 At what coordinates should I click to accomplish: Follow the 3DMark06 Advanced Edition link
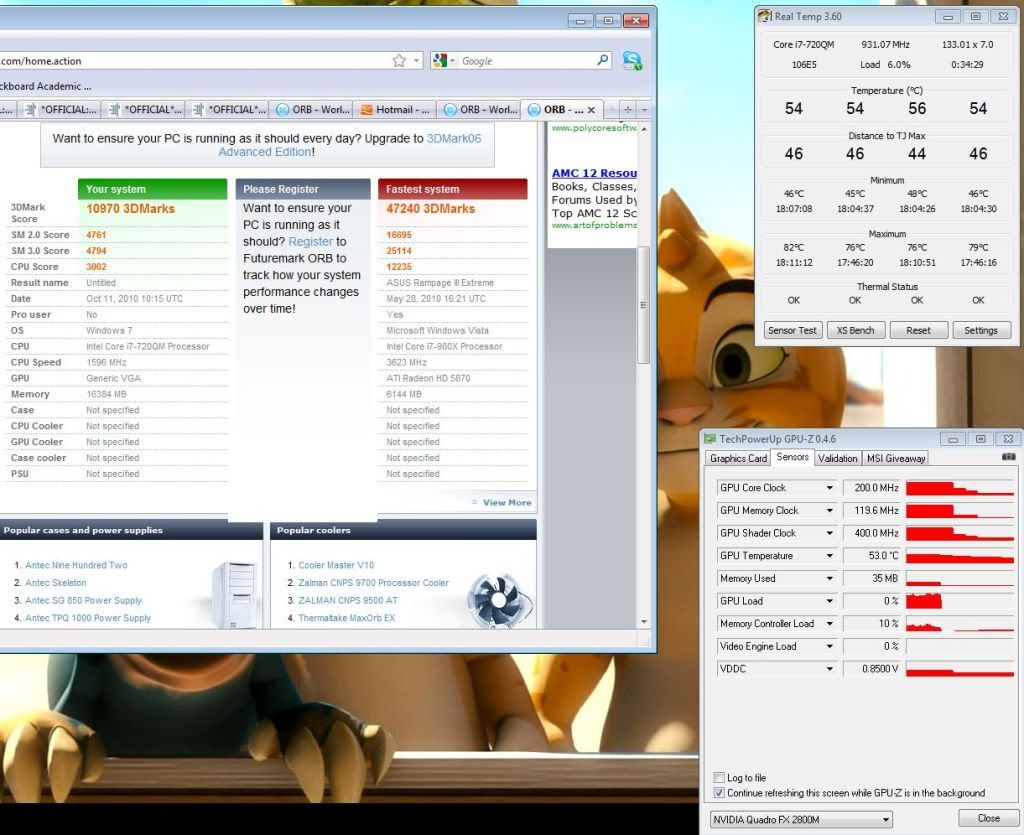pos(350,145)
